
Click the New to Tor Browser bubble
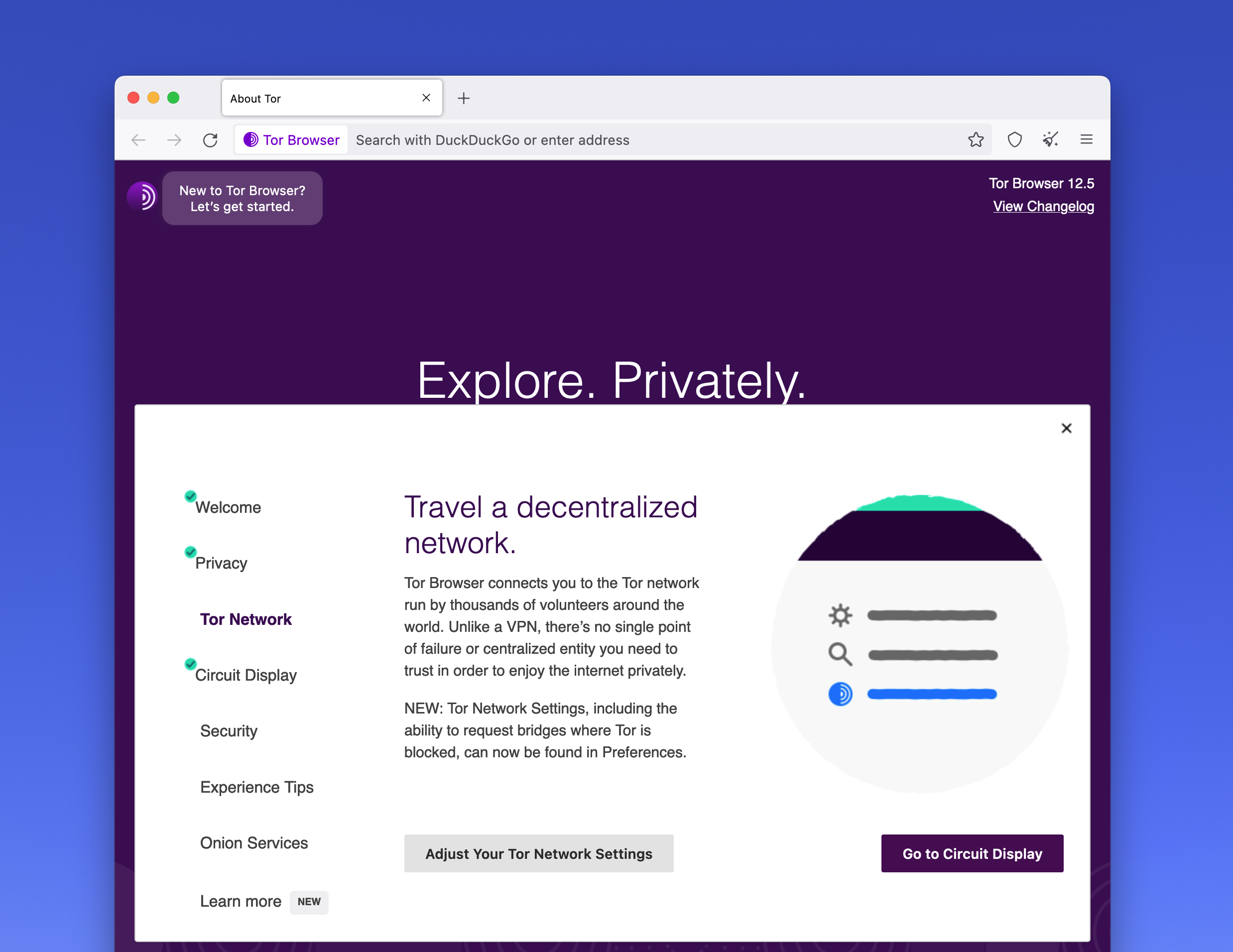point(242,198)
